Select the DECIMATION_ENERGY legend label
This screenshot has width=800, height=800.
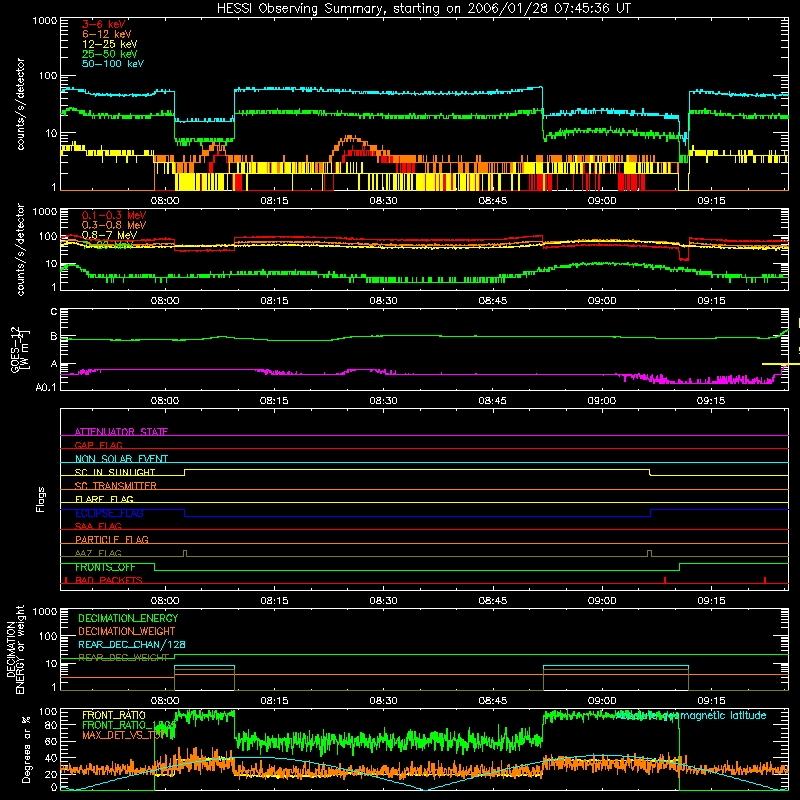pos(128,618)
